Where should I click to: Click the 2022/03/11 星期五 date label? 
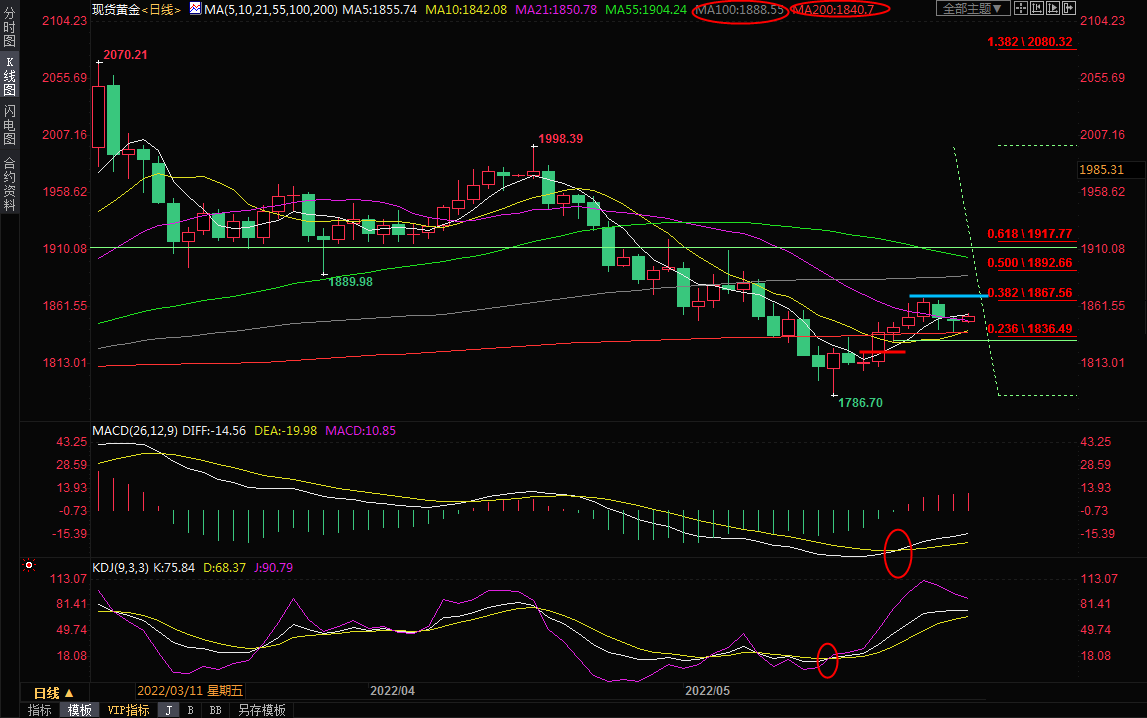point(190,691)
